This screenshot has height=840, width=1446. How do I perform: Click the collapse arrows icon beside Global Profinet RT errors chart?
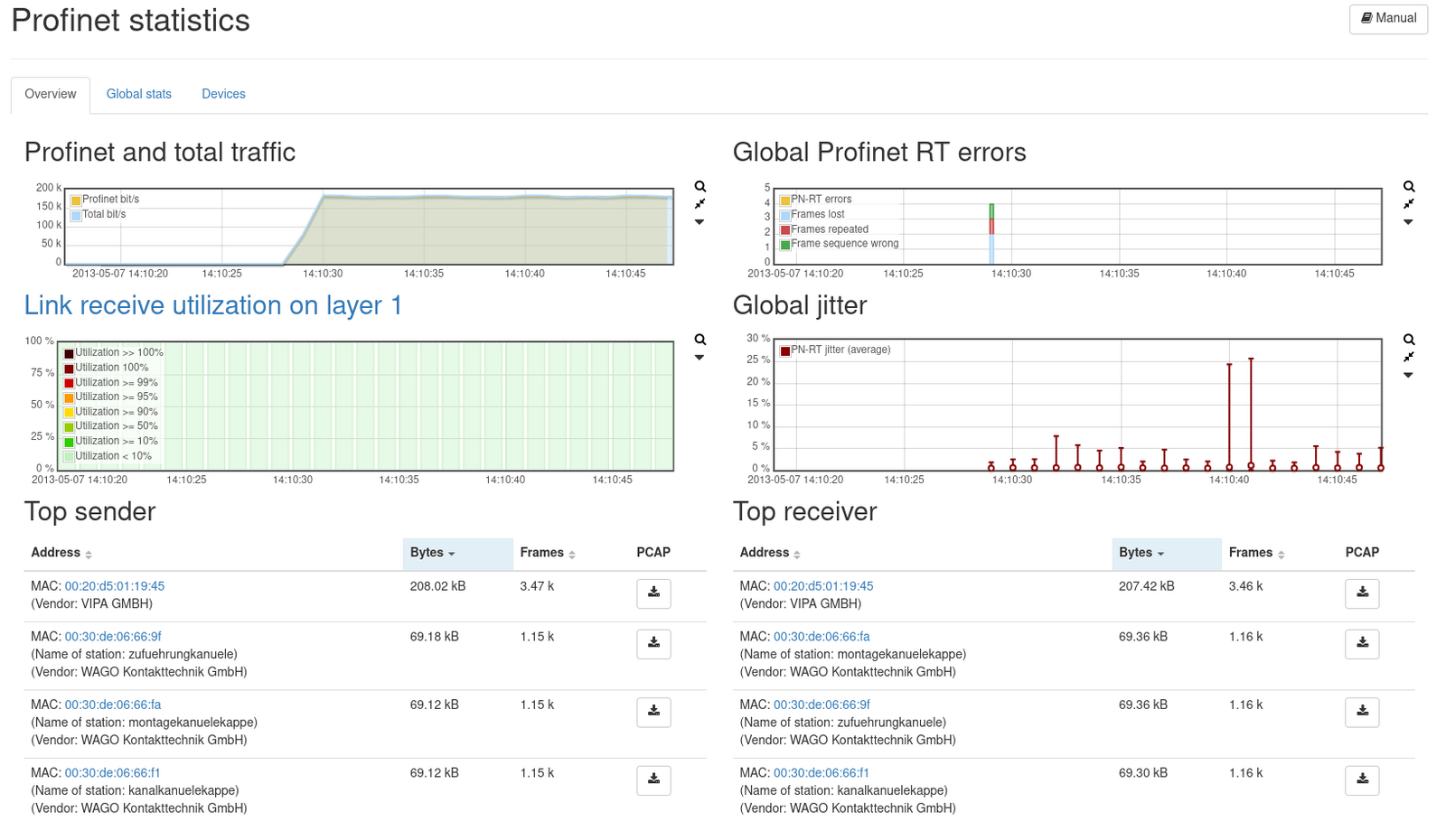1408,204
